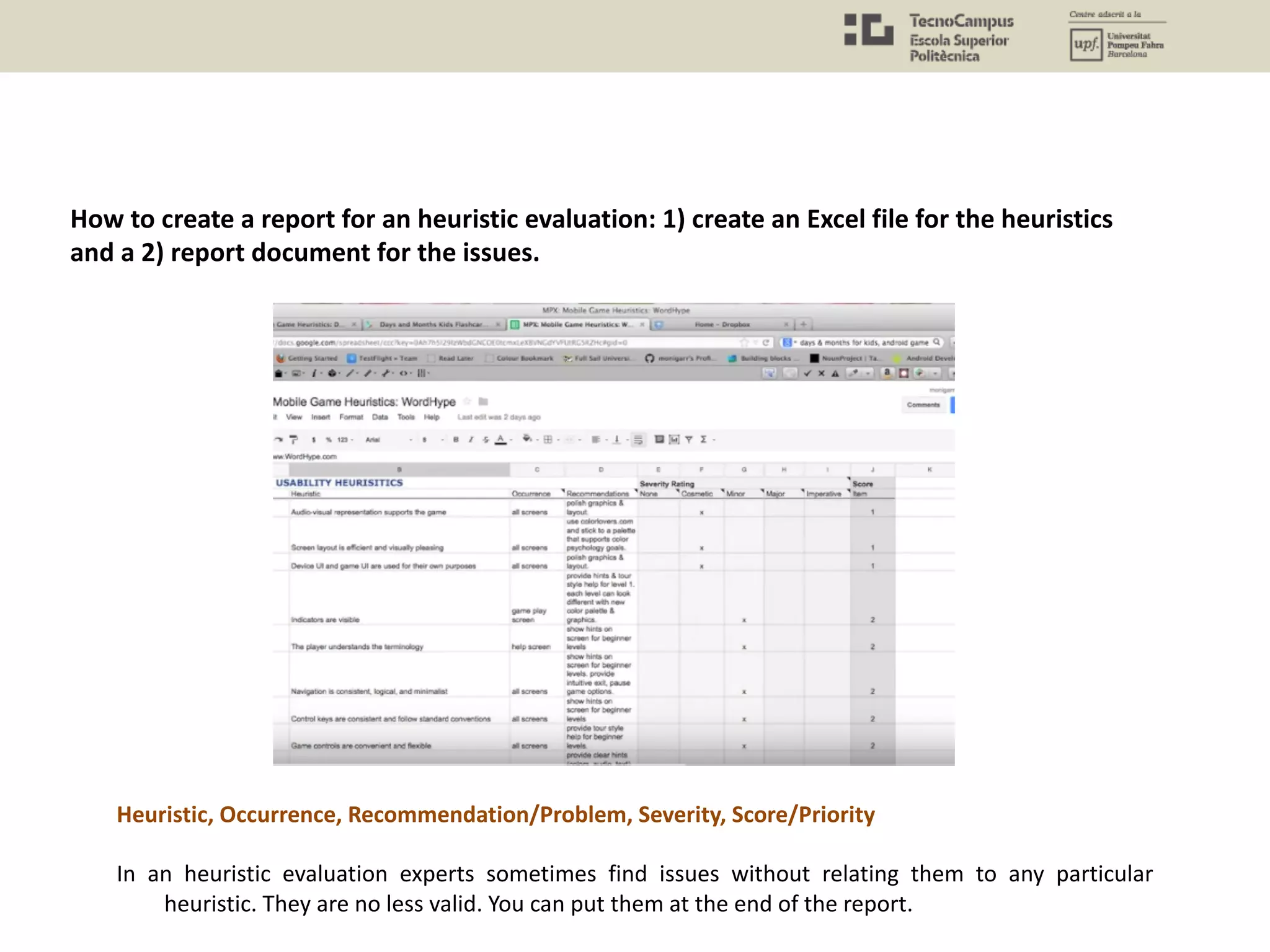
Task: Open the NounProject bookmark
Action: coord(845,358)
